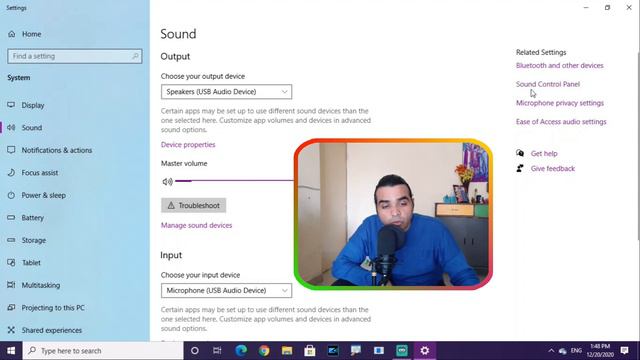The height and width of the screenshot is (360, 640).
Task: Click the taskbar search box
Action: [x=103, y=351]
